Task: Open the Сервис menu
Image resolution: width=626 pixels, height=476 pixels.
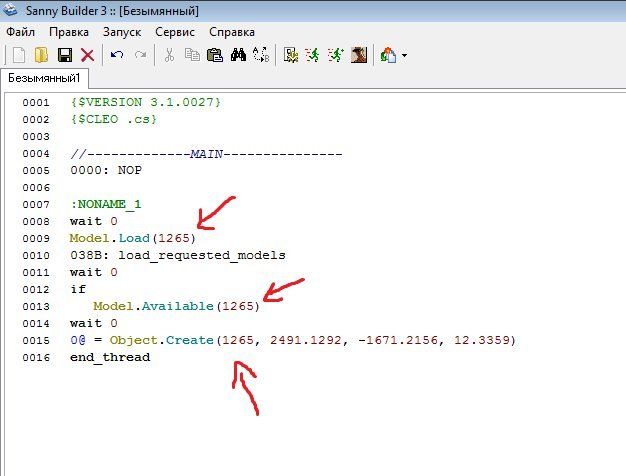Action: [175, 32]
